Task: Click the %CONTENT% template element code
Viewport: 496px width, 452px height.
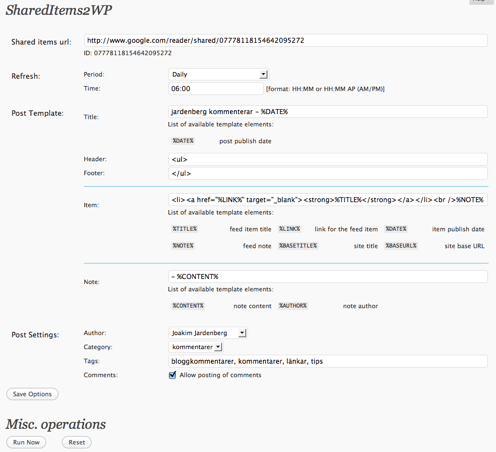Action: click(188, 306)
